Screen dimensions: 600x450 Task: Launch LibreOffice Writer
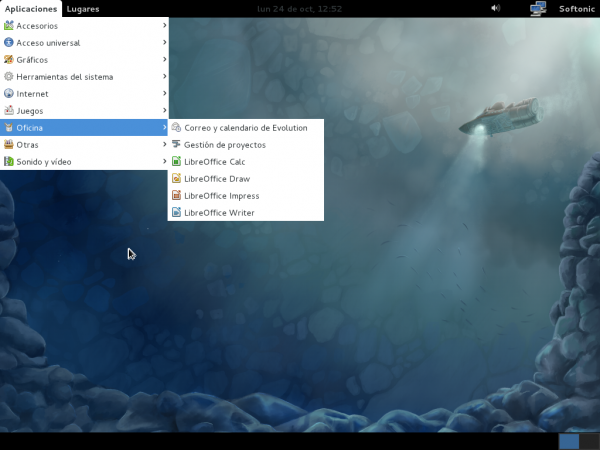coord(246,212)
